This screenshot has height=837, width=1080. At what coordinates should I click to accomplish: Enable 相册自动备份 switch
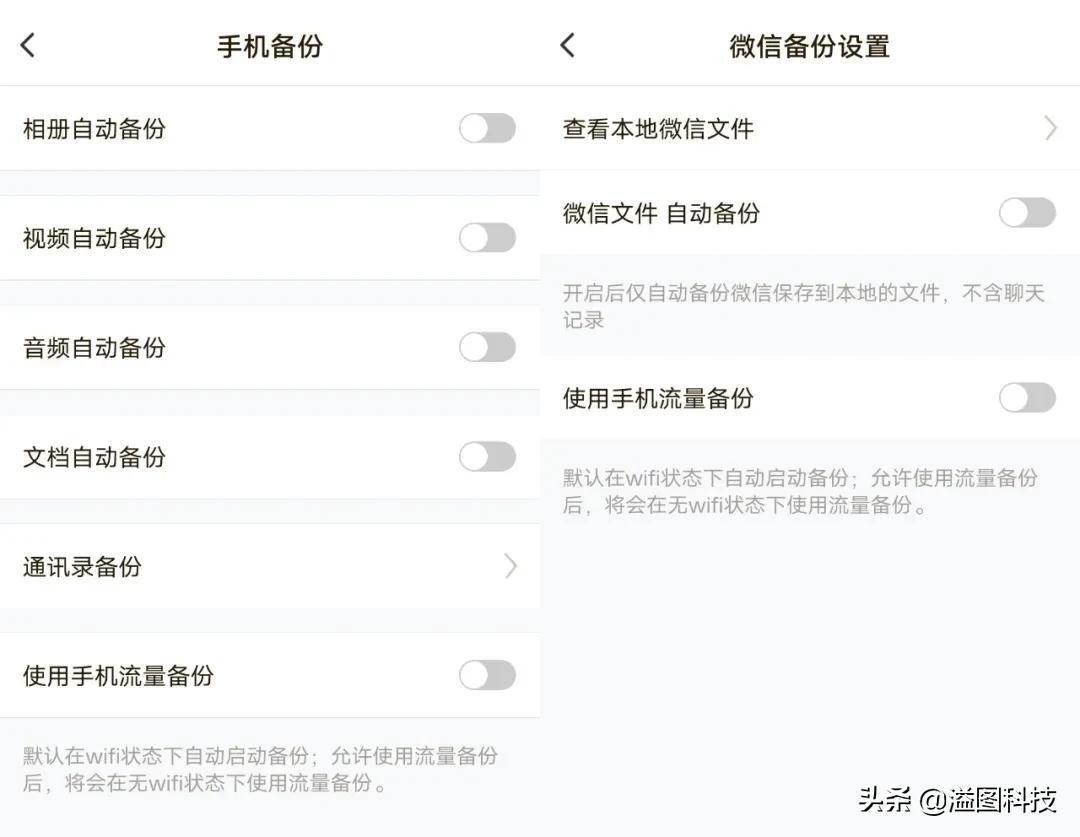click(488, 128)
